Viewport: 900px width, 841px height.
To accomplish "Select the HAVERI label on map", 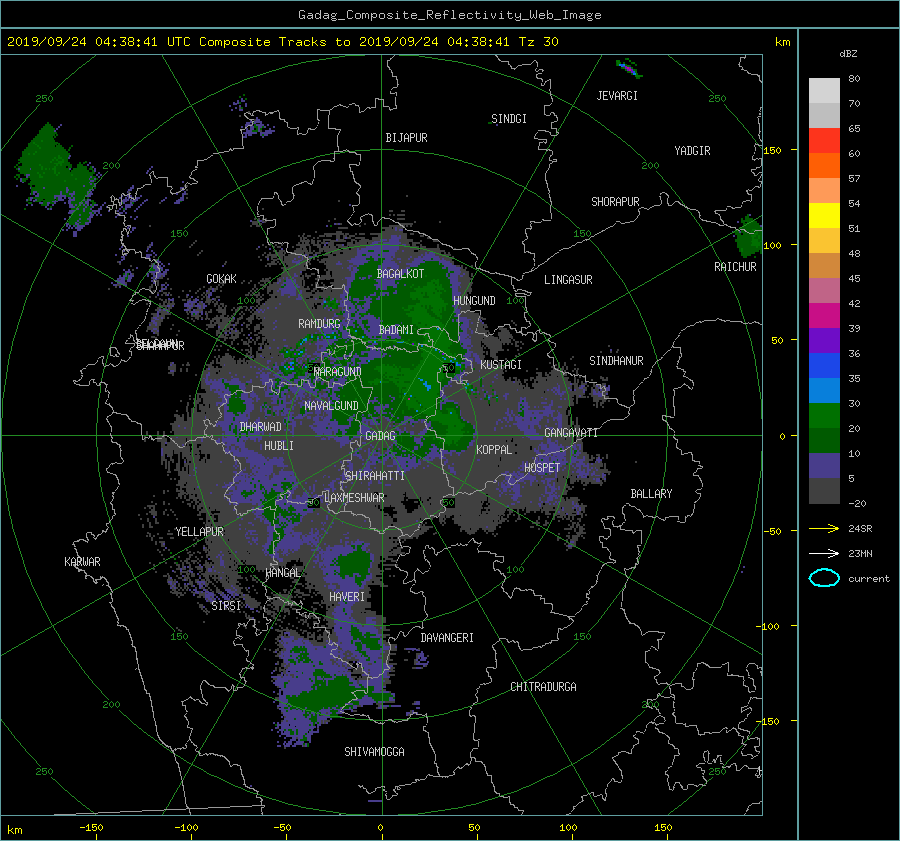I will pos(347,596).
